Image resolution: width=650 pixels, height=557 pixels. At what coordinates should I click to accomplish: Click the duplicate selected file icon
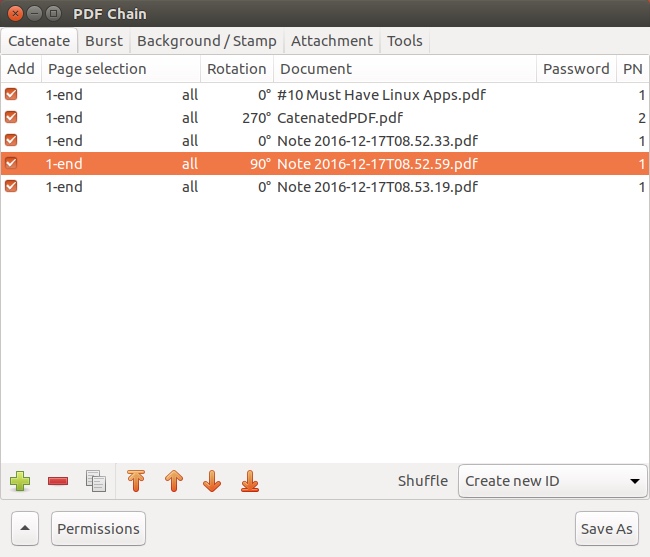[x=96, y=481]
